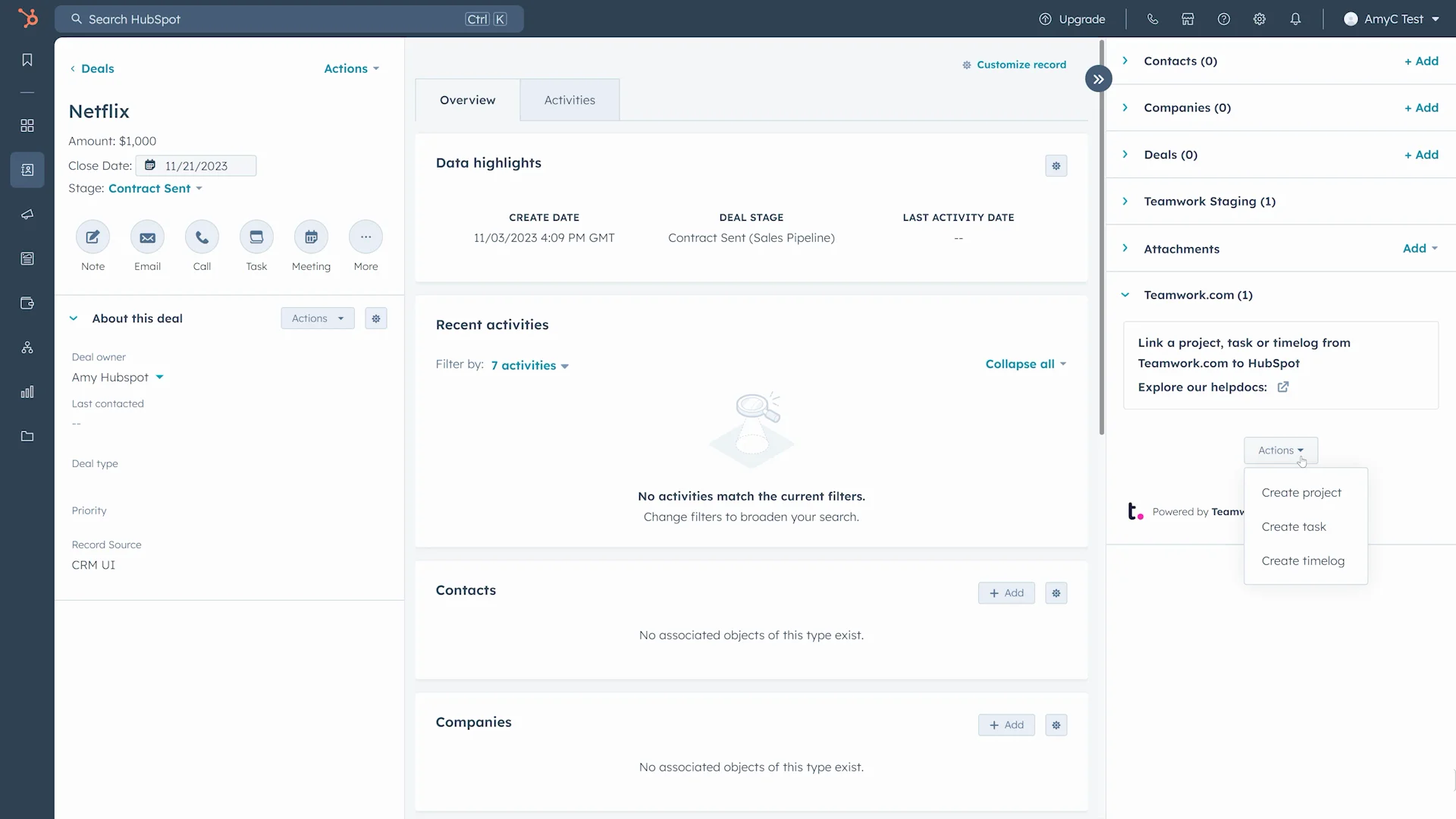The image size is (1456, 819).
Task: Select Create project from Actions menu
Action: pos(1302,492)
